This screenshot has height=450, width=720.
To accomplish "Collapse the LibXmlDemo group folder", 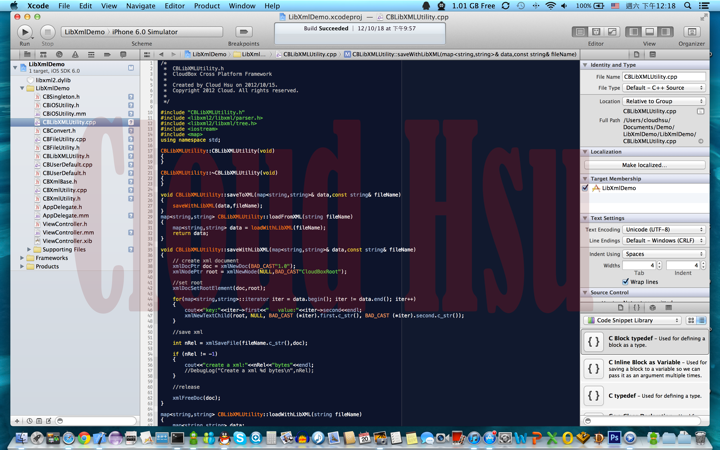I will pyautogui.click(x=22, y=88).
